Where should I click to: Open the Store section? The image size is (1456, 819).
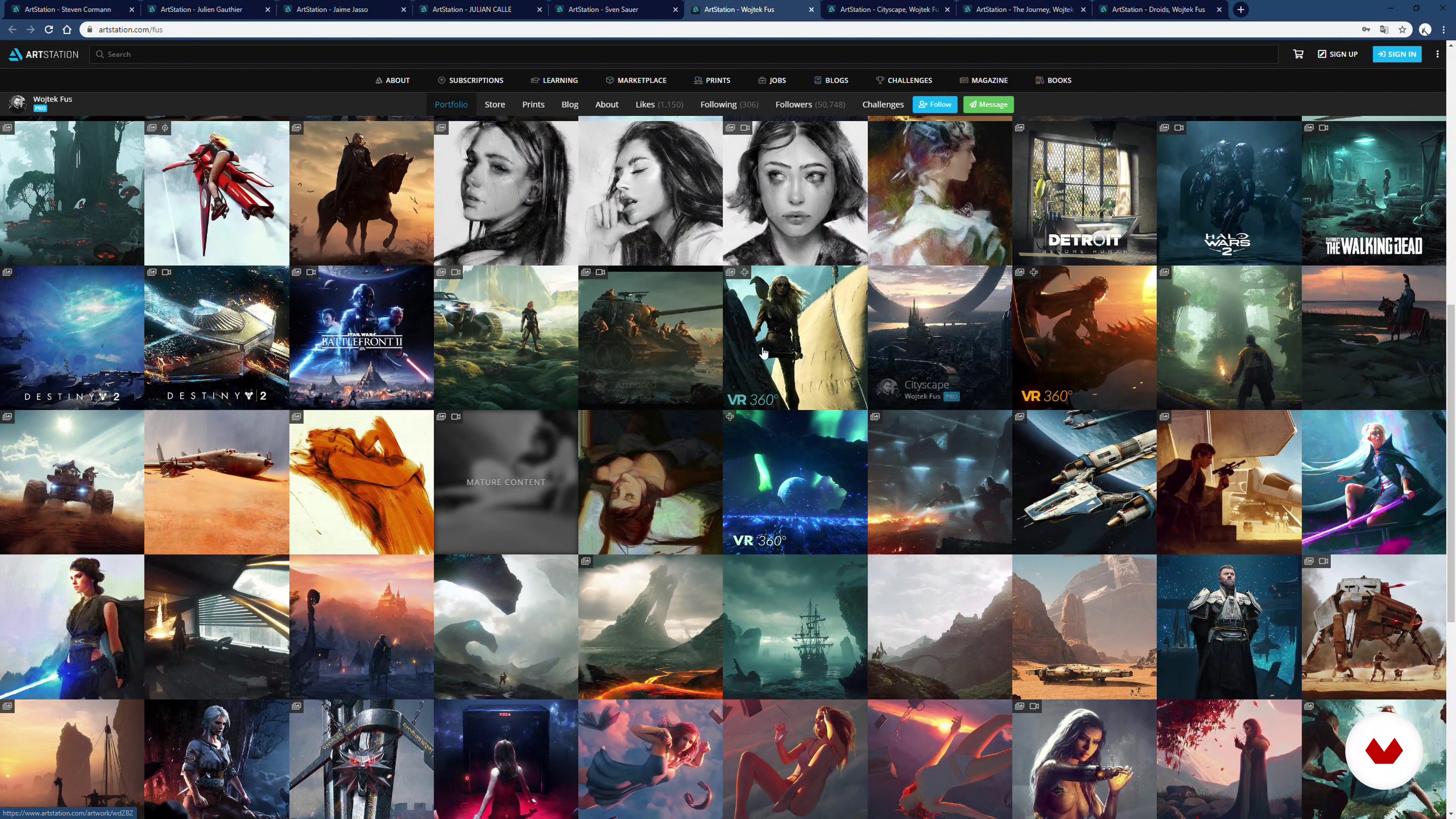(x=494, y=105)
